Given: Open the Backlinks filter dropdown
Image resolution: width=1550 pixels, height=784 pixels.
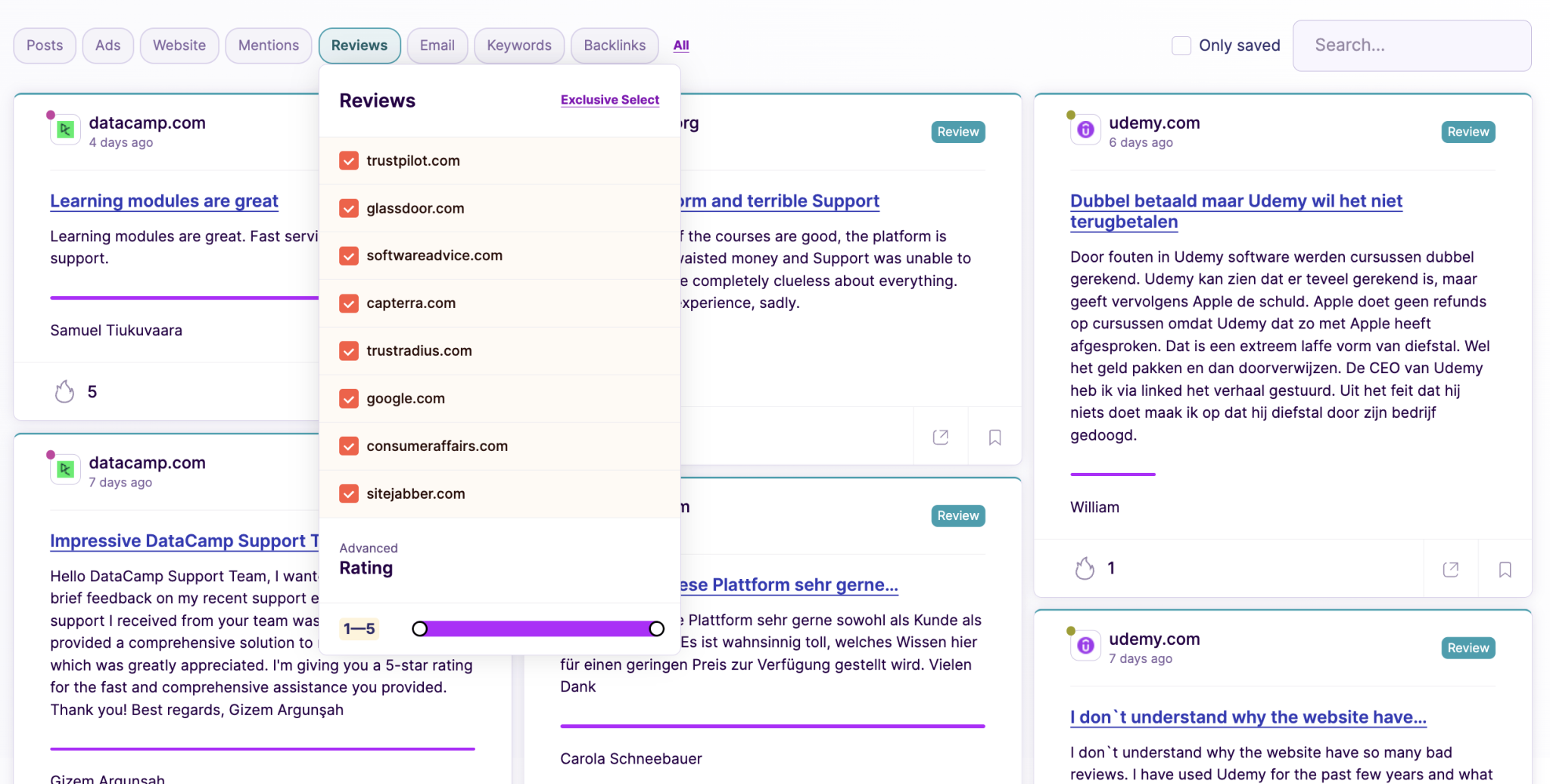Looking at the screenshot, I should pos(614,45).
